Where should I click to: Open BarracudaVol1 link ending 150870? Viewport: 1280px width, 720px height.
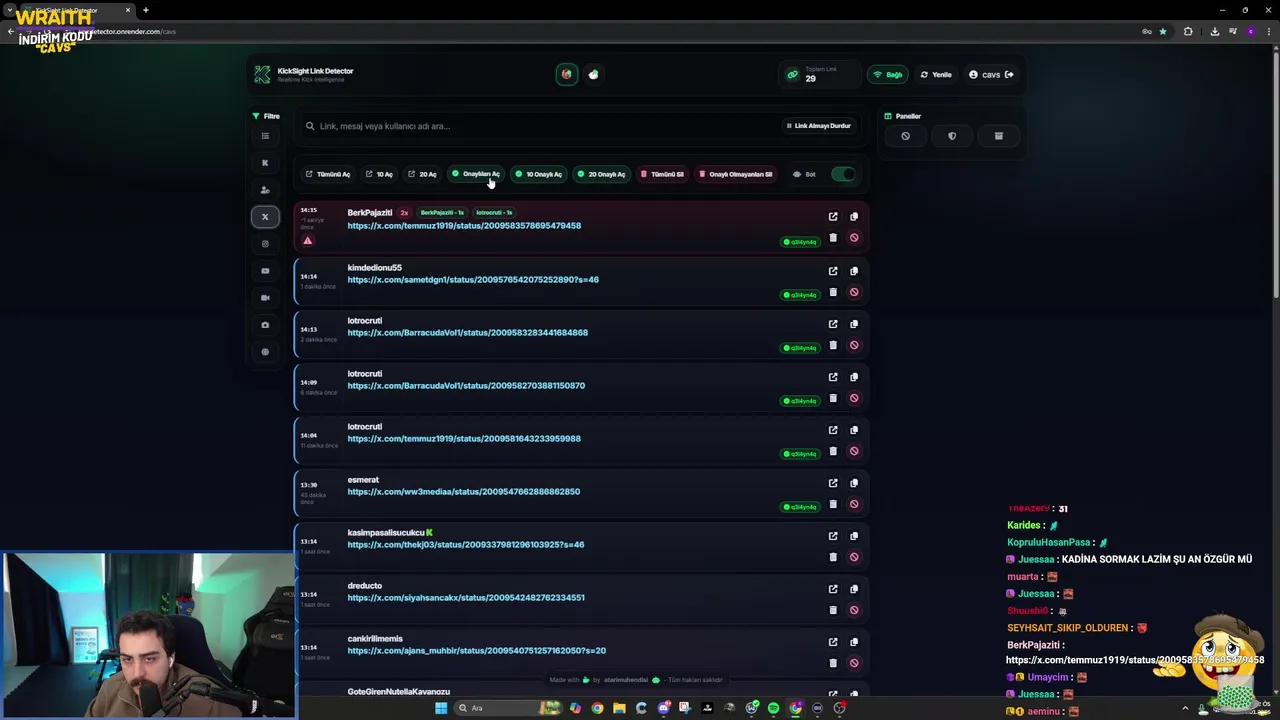point(466,386)
